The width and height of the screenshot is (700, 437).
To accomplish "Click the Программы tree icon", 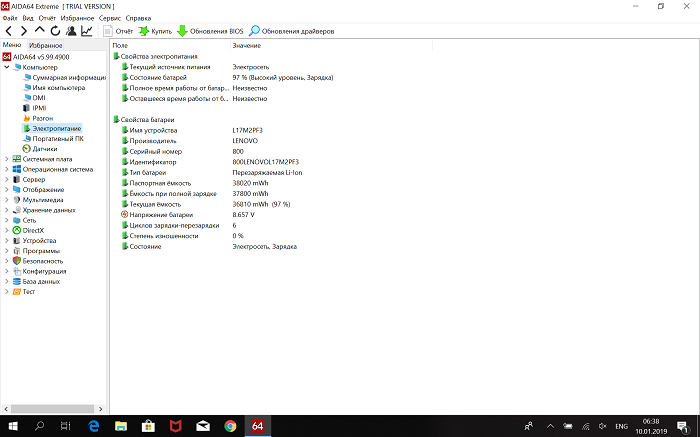I will [x=17, y=251].
